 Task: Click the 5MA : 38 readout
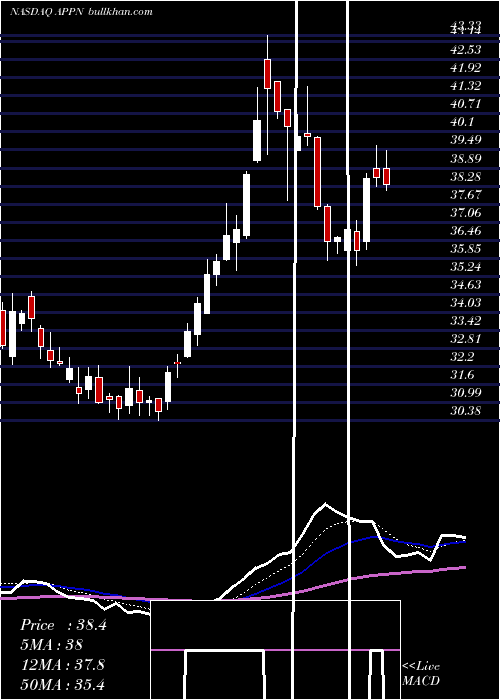(x=52, y=645)
